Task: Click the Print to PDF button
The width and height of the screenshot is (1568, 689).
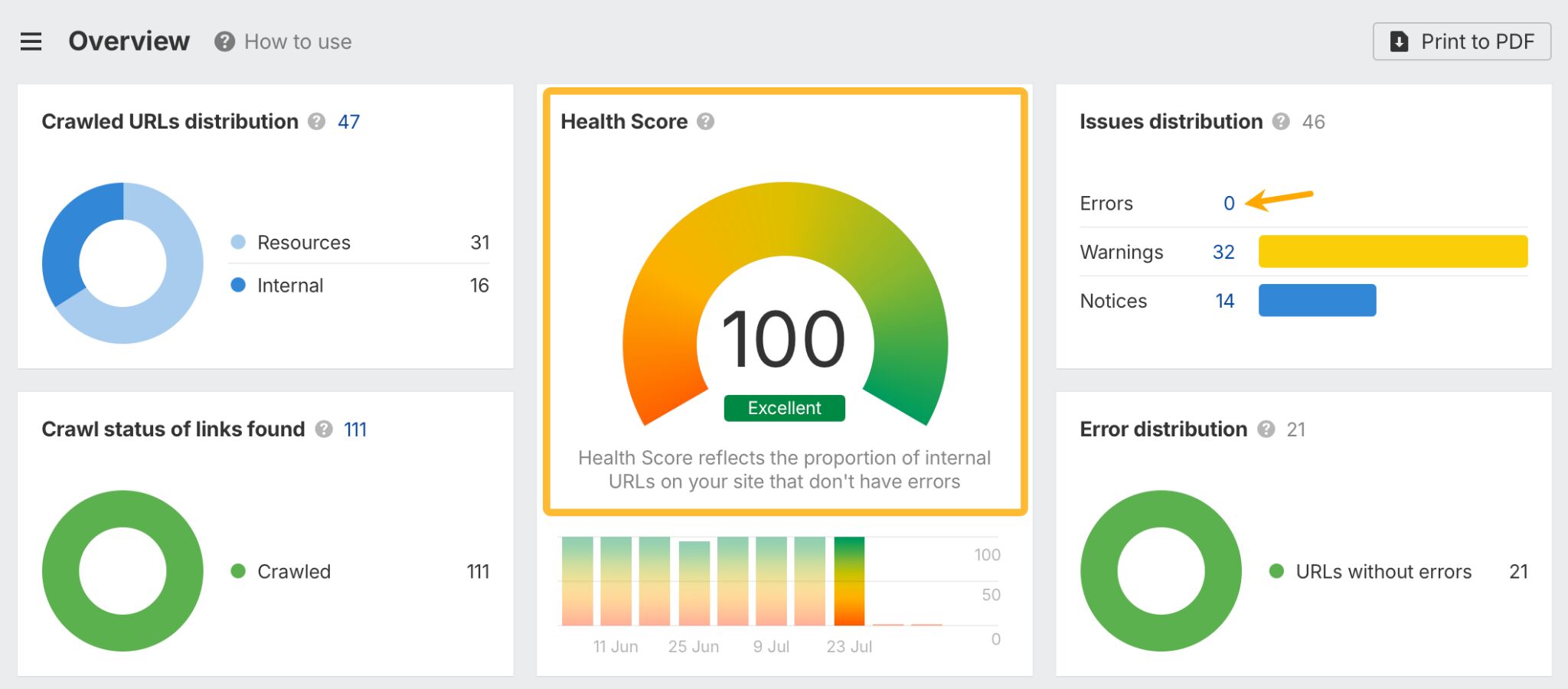Action: [x=1462, y=41]
